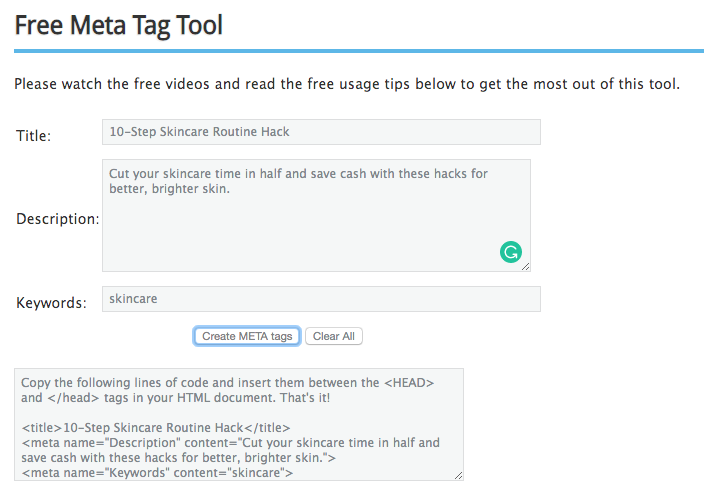Open the green Grammarly icon in Description box
This screenshot has width=716, height=498.
point(511,252)
